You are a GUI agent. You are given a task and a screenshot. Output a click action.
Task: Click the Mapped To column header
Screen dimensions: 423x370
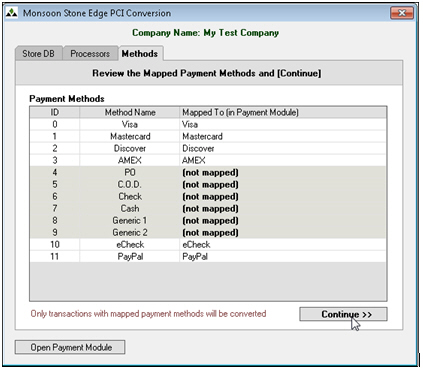point(283,112)
